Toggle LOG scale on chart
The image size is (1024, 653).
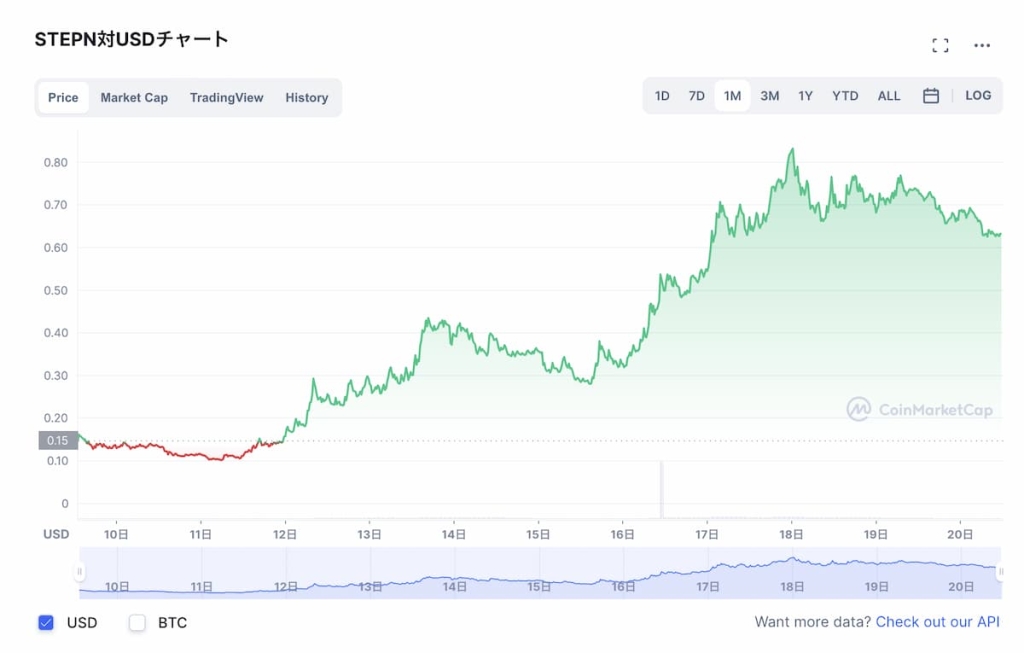click(x=978, y=96)
